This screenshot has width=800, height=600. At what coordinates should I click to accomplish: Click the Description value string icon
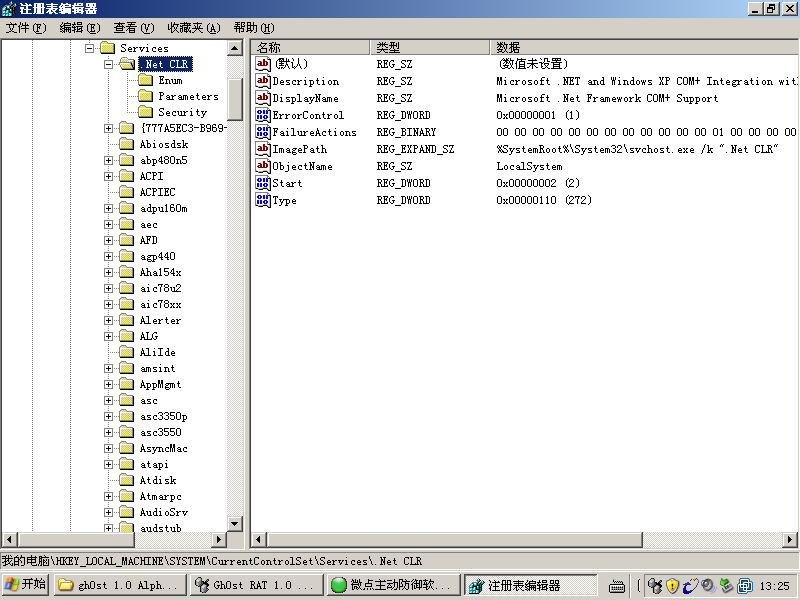pyautogui.click(x=263, y=81)
